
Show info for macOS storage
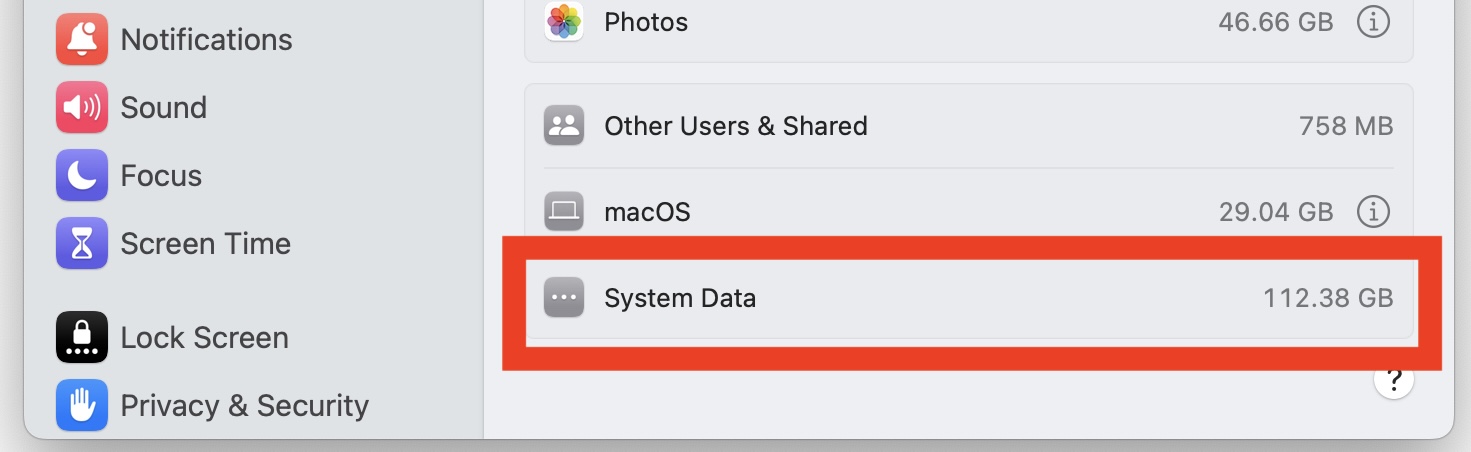[x=1373, y=212]
